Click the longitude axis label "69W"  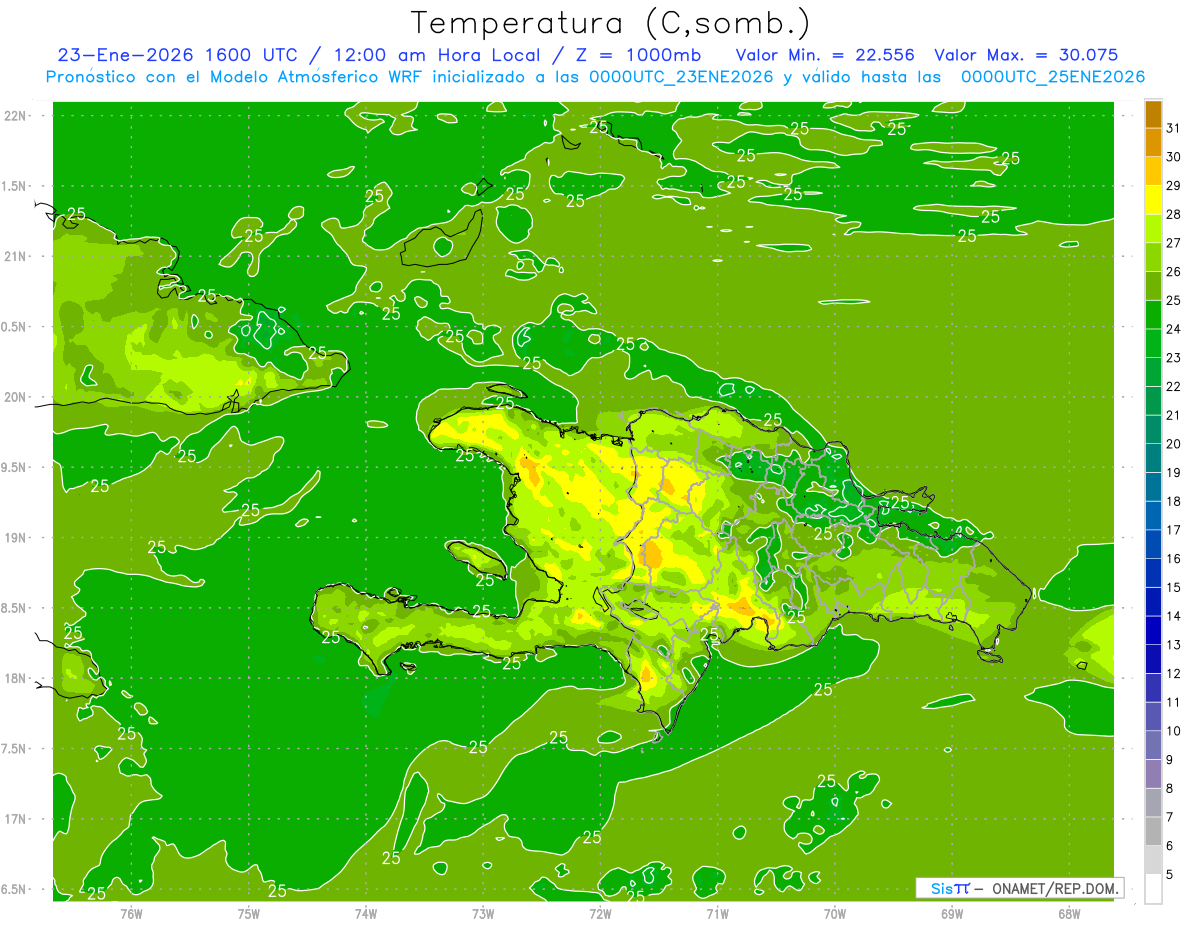pos(952,913)
